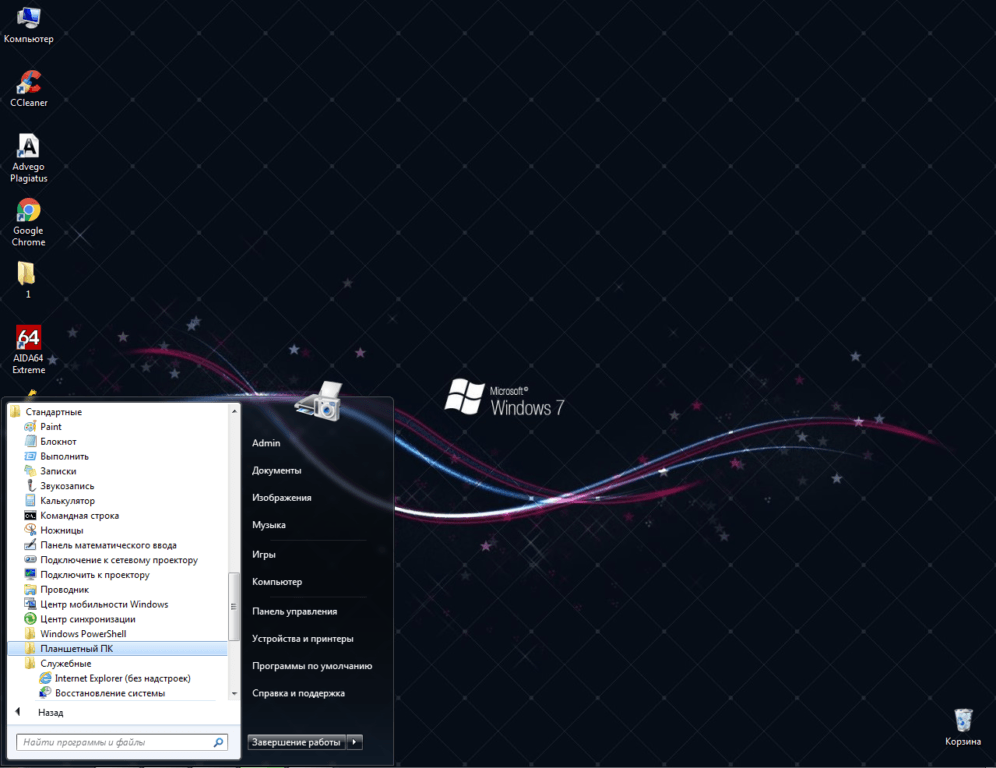
Task: Open Игры from Start menu
Action: pyautogui.click(x=264, y=554)
